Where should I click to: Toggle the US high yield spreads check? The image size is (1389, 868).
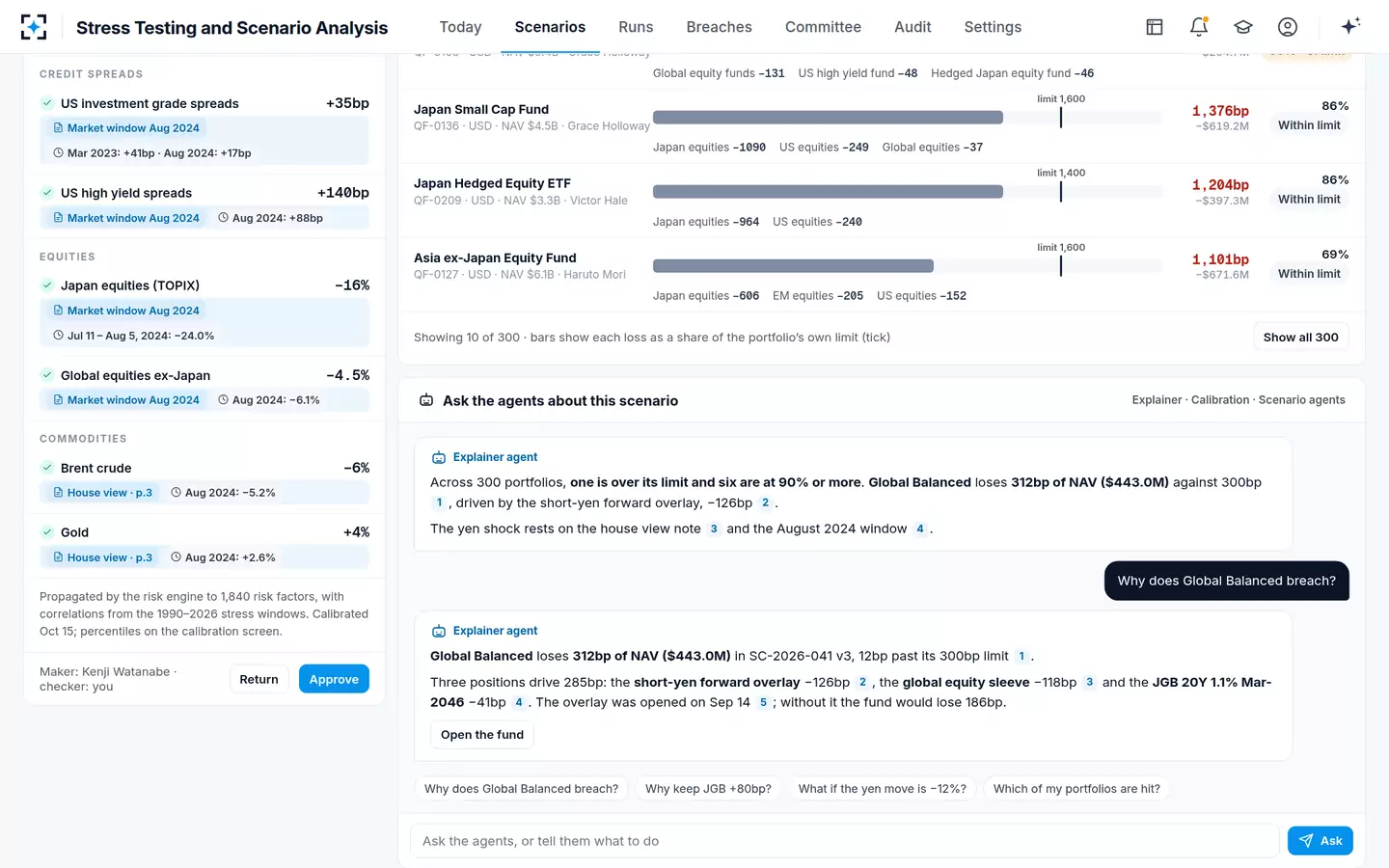(47, 193)
